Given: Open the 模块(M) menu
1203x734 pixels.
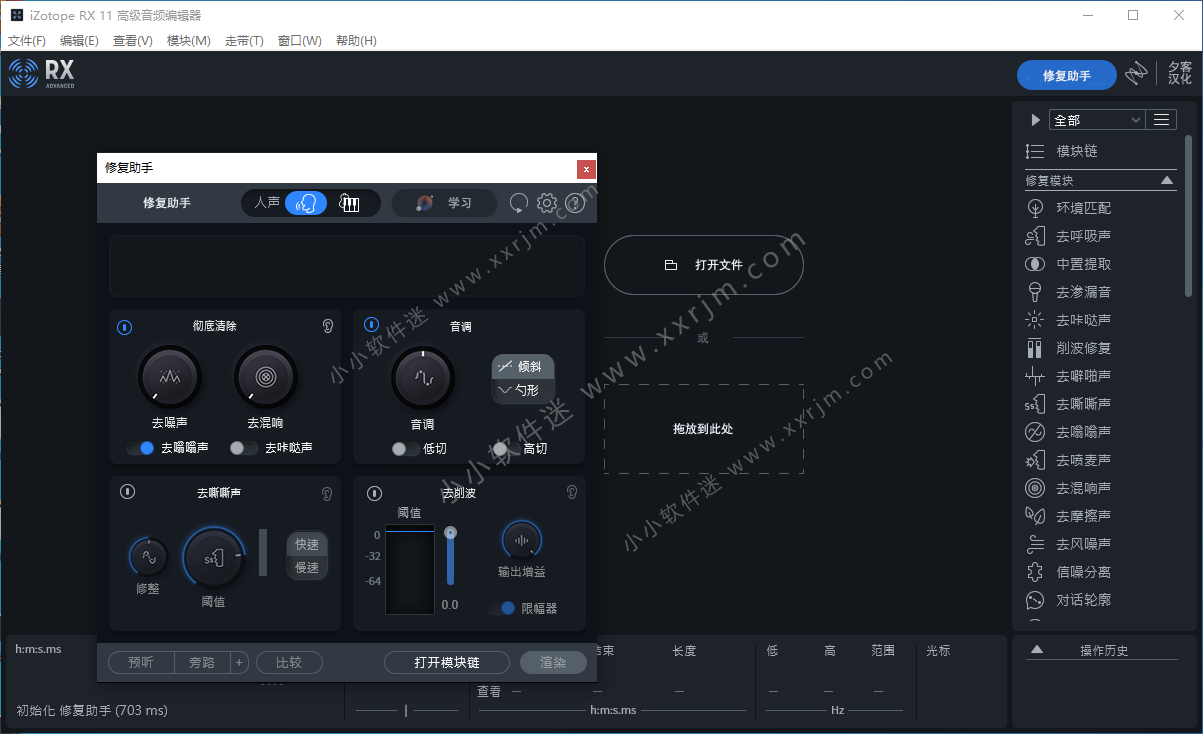Looking at the screenshot, I should coord(189,41).
